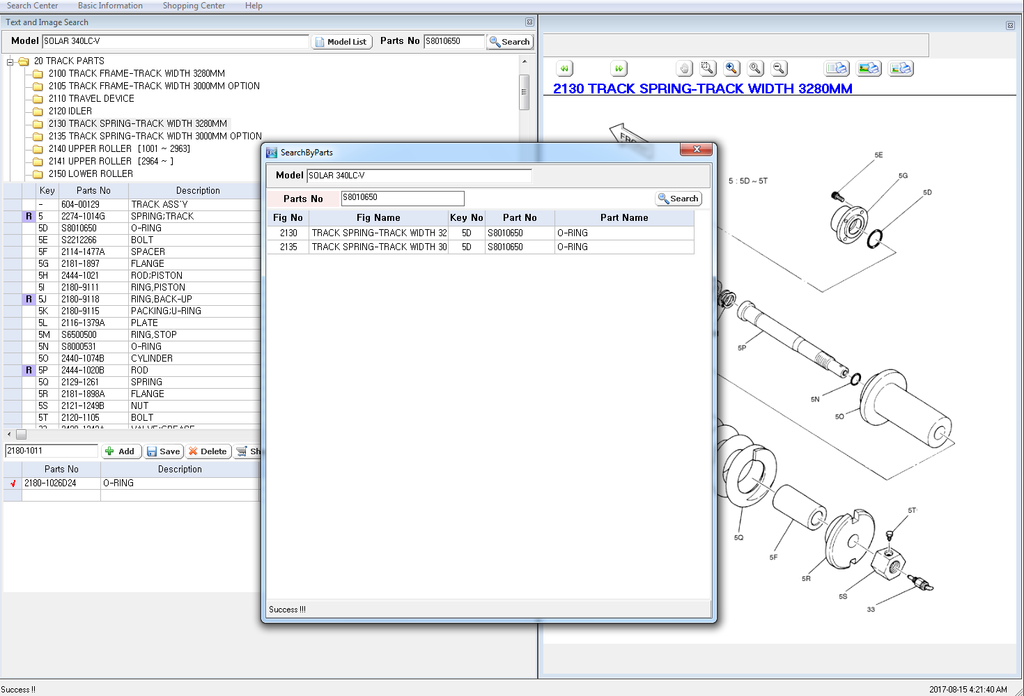Click folder icon of 2100 TRACK FRAME

click(x=38, y=74)
